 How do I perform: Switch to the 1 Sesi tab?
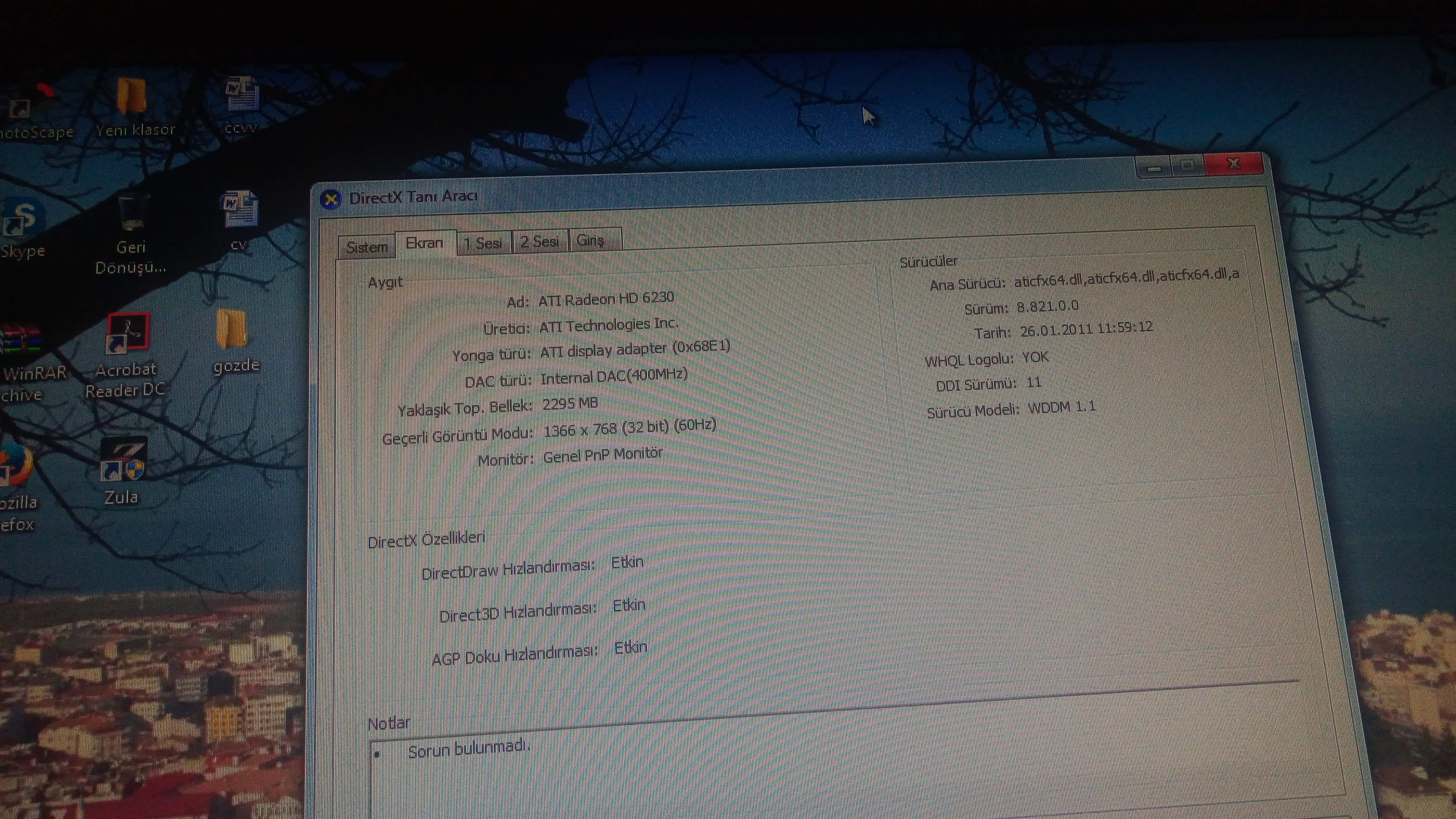(485, 243)
